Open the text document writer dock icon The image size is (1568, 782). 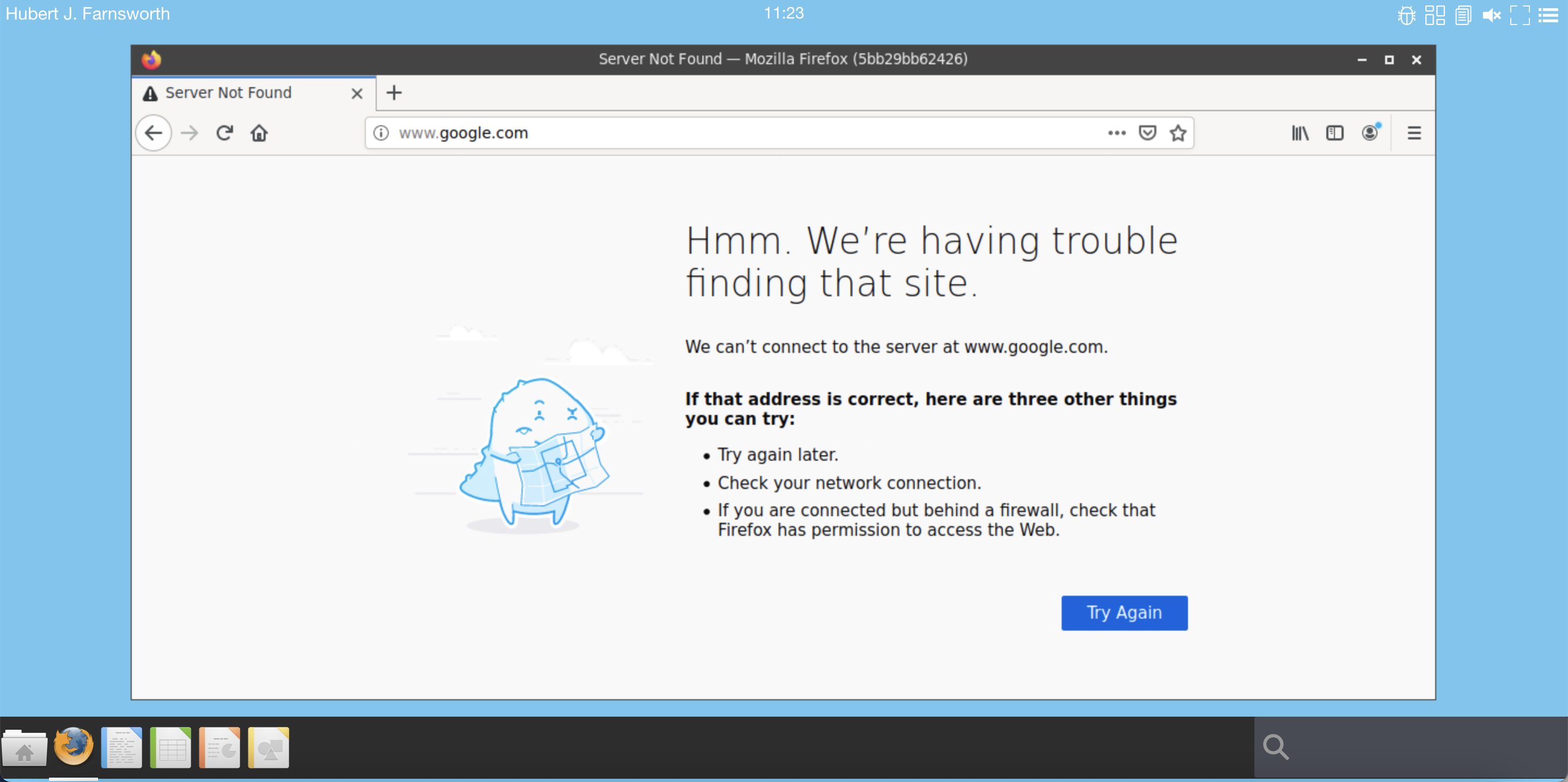pos(122,747)
